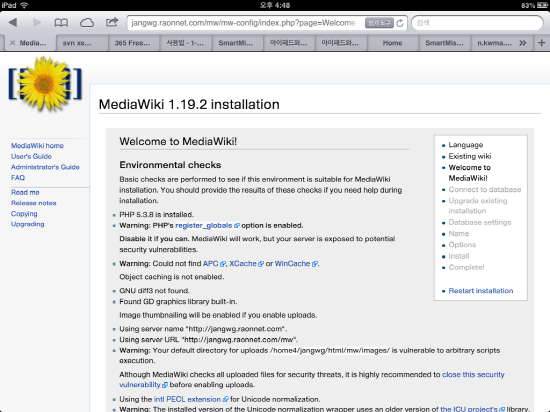550x412 pixels.
Task: Open the Upgrading link
Action: pyautogui.click(x=27, y=224)
